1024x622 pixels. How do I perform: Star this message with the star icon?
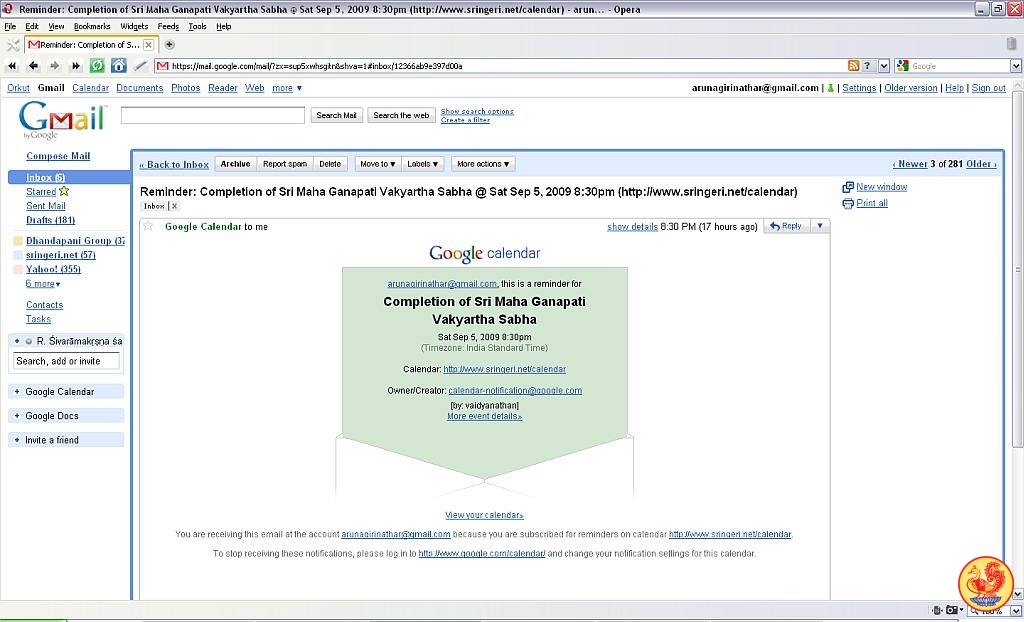point(148,226)
